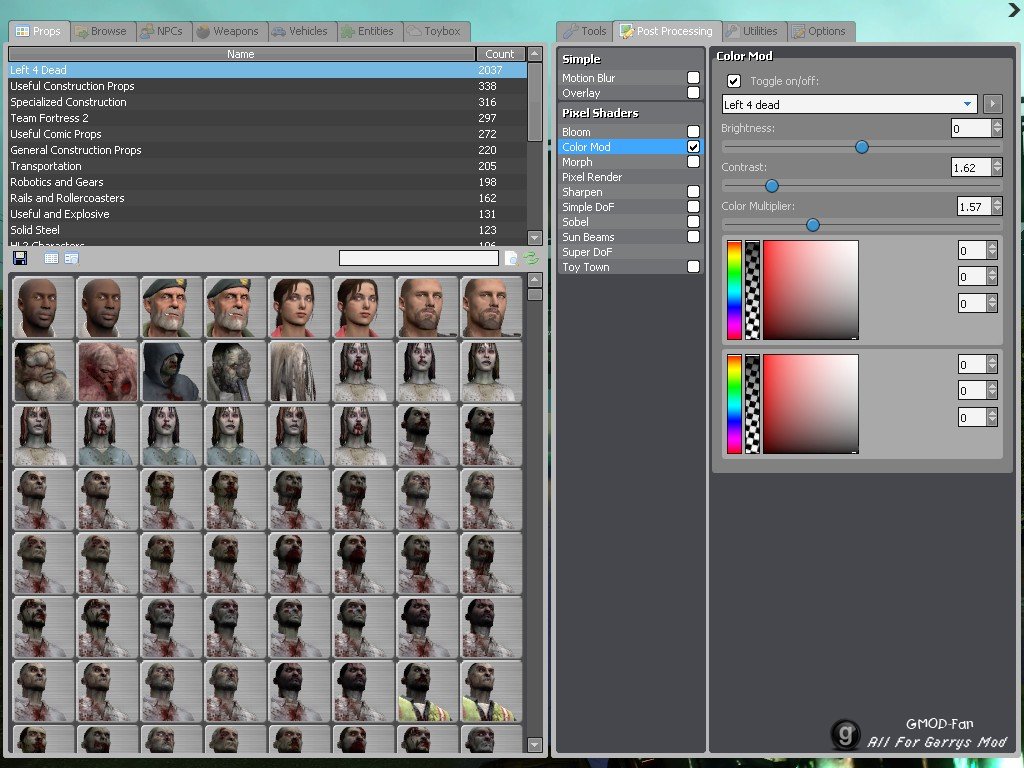Select the bloated Boomer spawn icon
This screenshot has height=768, width=1024.
tap(43, 371)
